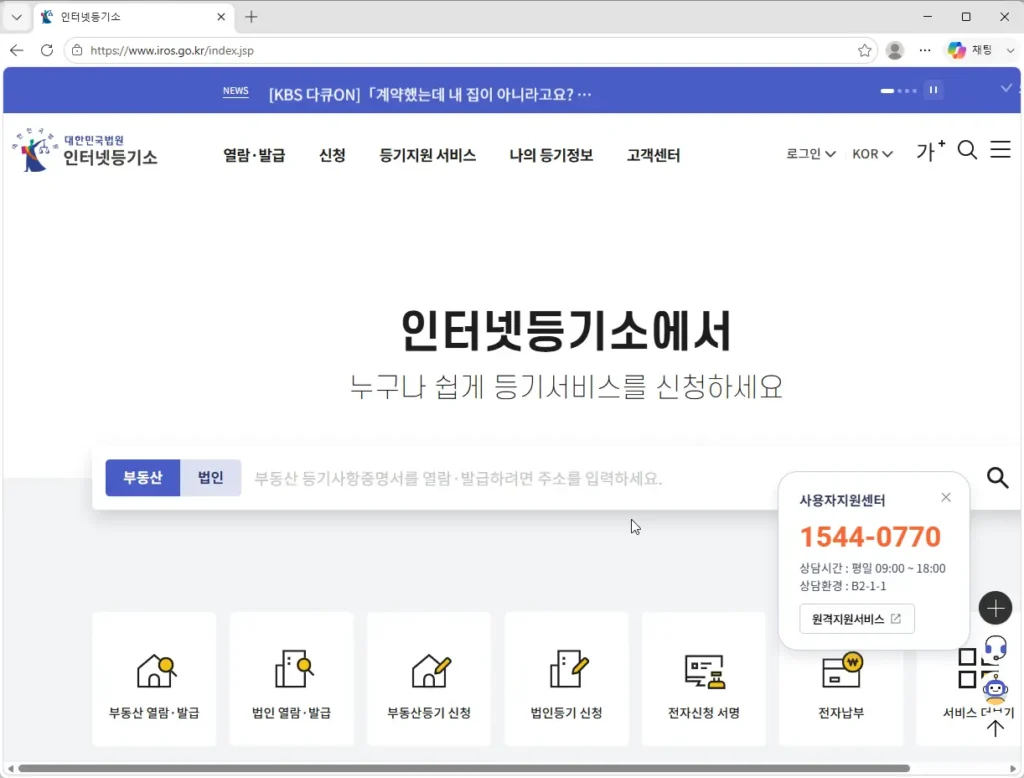1024x778 pixels.
Task: Add page to favorites star icon
Action: click(x=864, y=50)
